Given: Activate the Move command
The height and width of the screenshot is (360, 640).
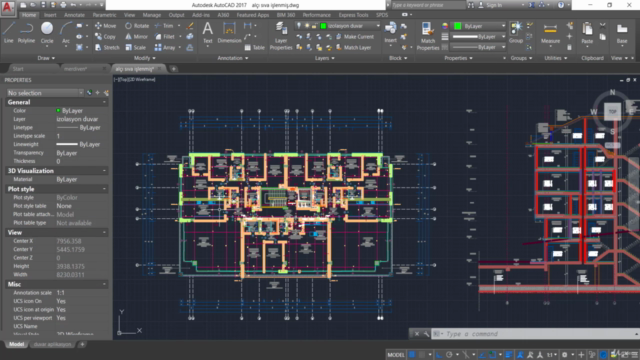Looking at the screenshot, I should tap(105, 26).
